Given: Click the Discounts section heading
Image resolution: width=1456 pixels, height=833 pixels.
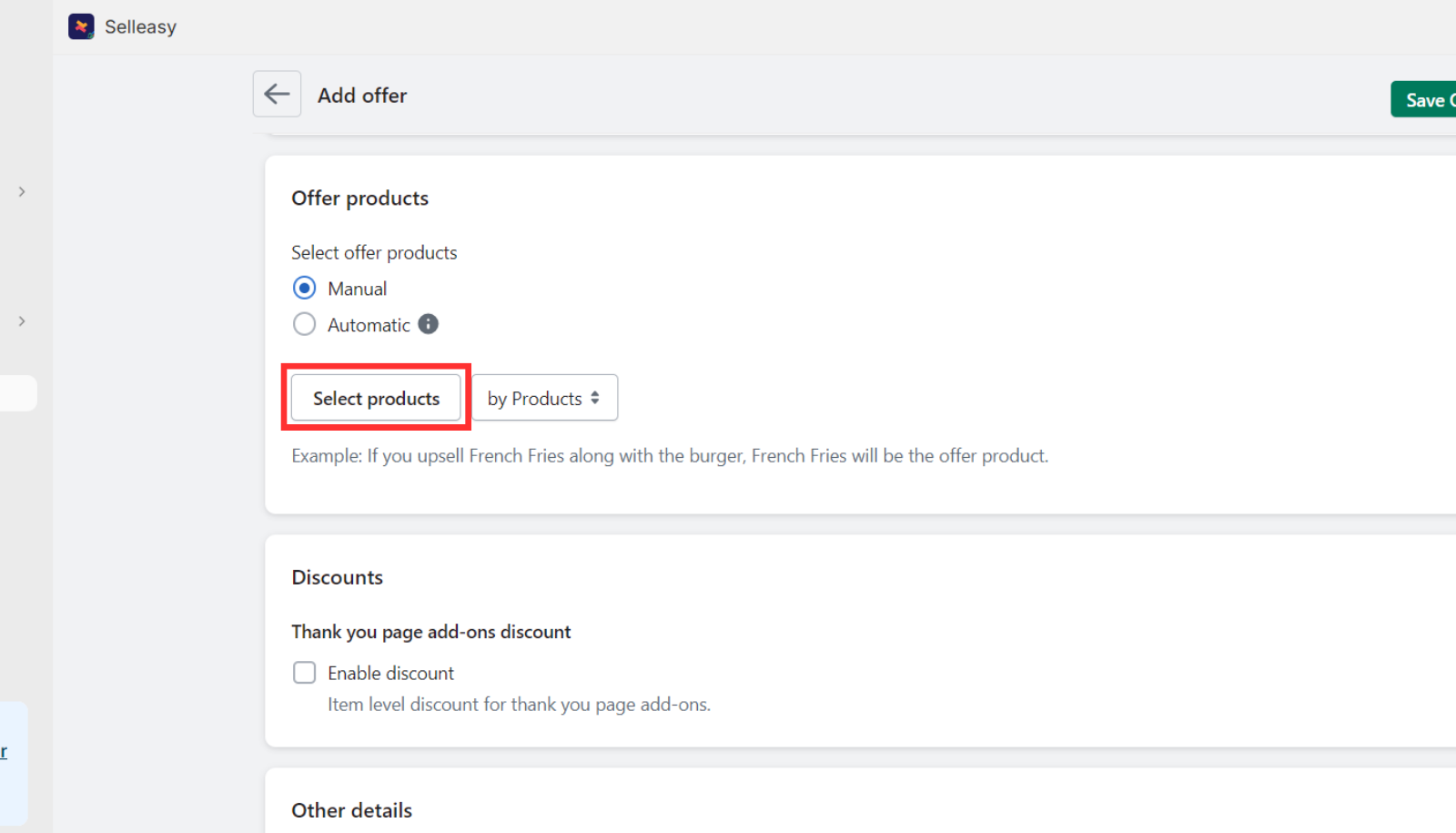Looking at the screenshot, I should (337, 576).
